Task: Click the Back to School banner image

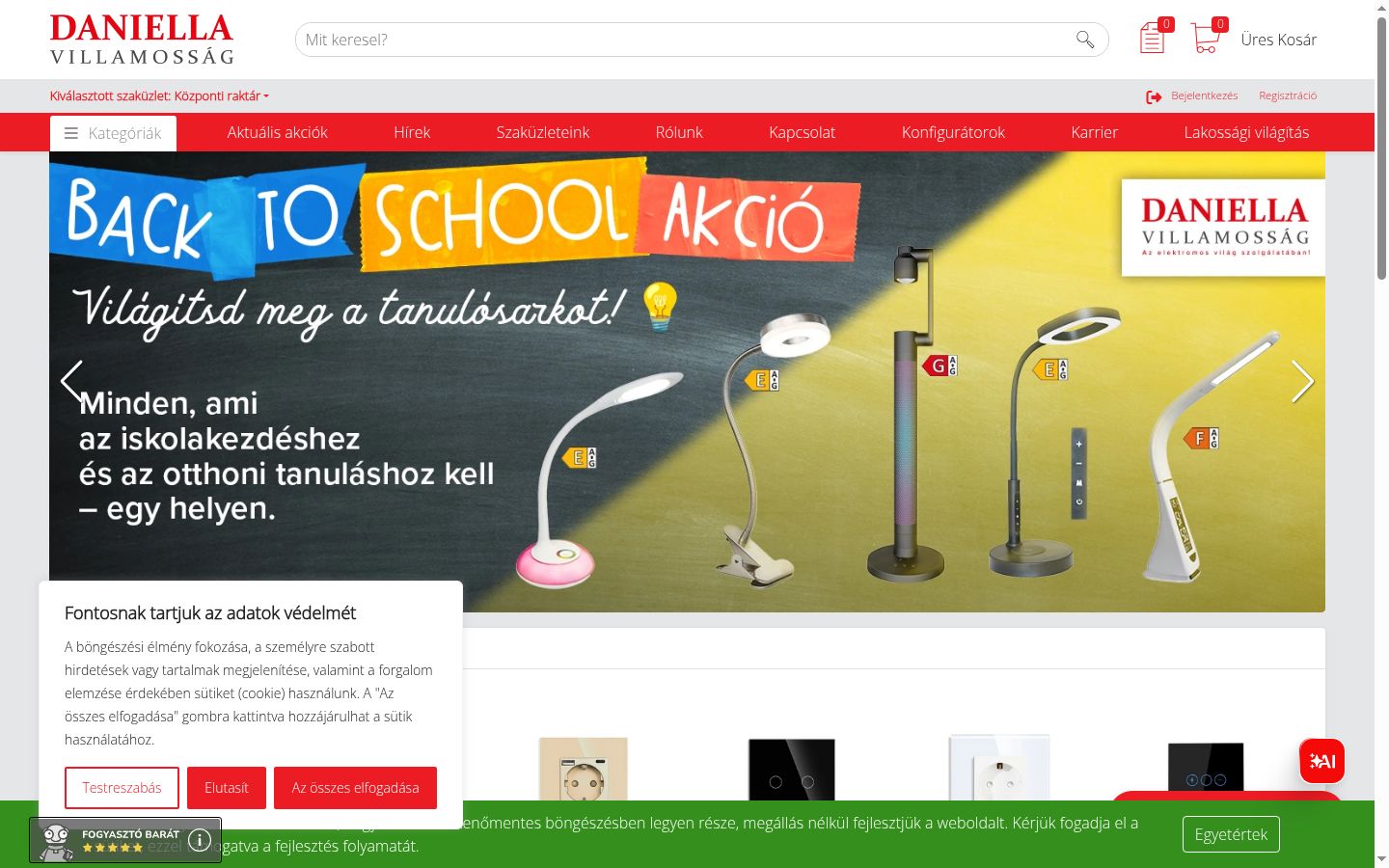Action: click(x=687, y=382)
